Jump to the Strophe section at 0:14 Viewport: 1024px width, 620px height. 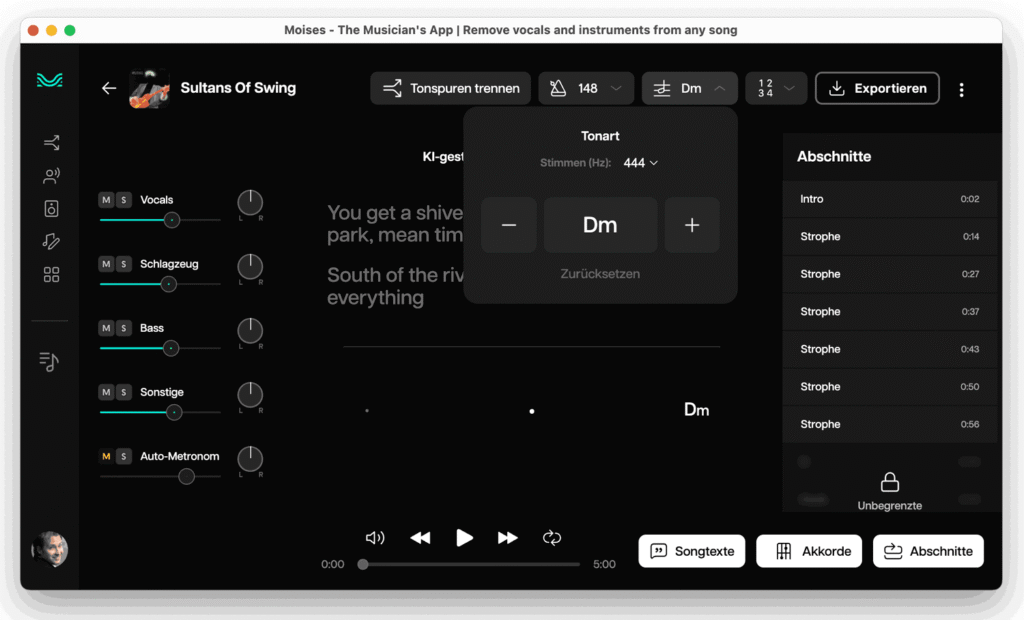(x=889, y=237)
